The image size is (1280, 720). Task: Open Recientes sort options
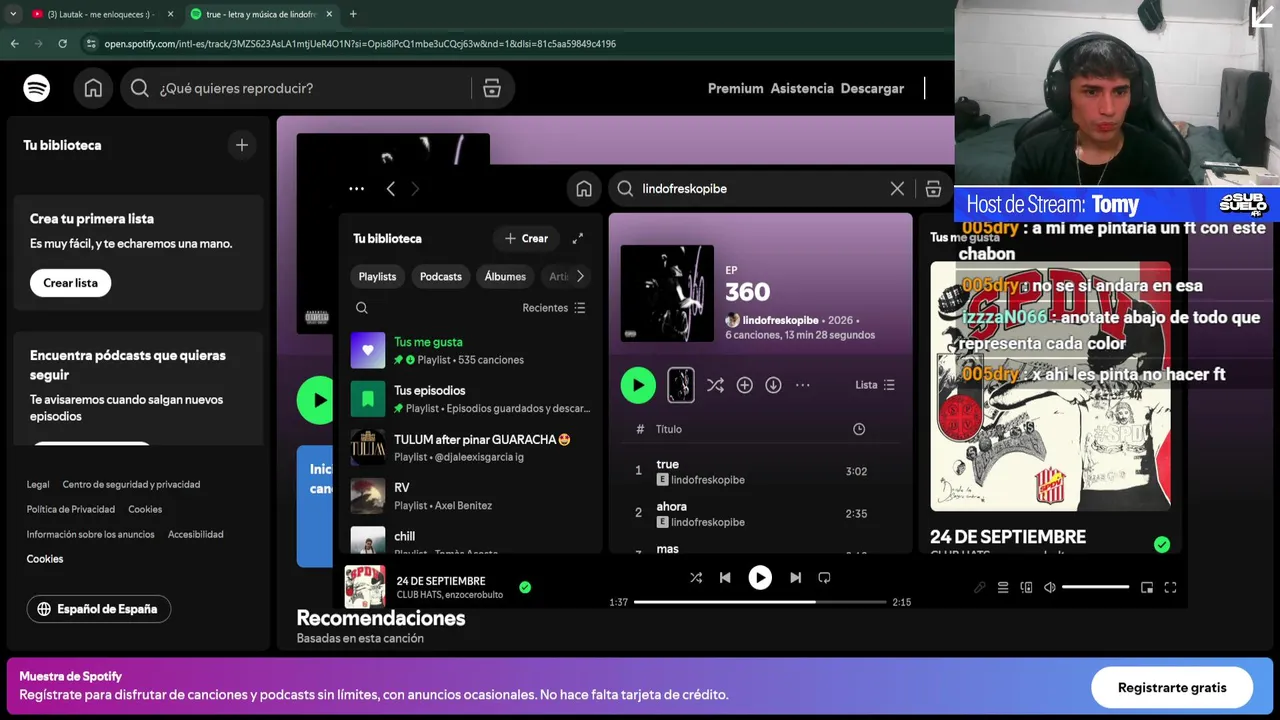click(554, 308)
